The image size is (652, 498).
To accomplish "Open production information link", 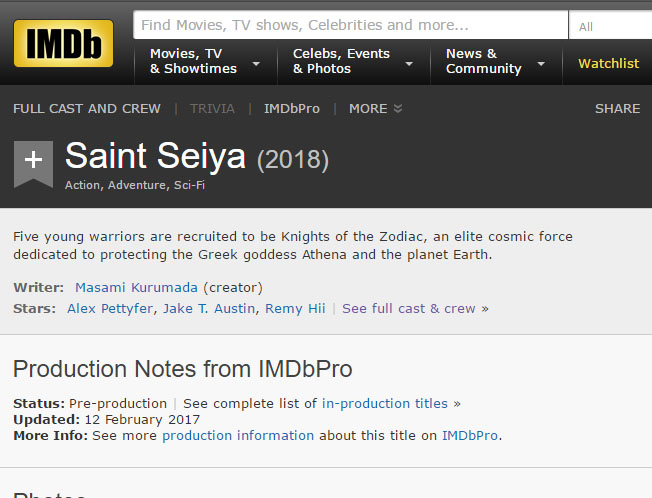I will tap(238, 435).
